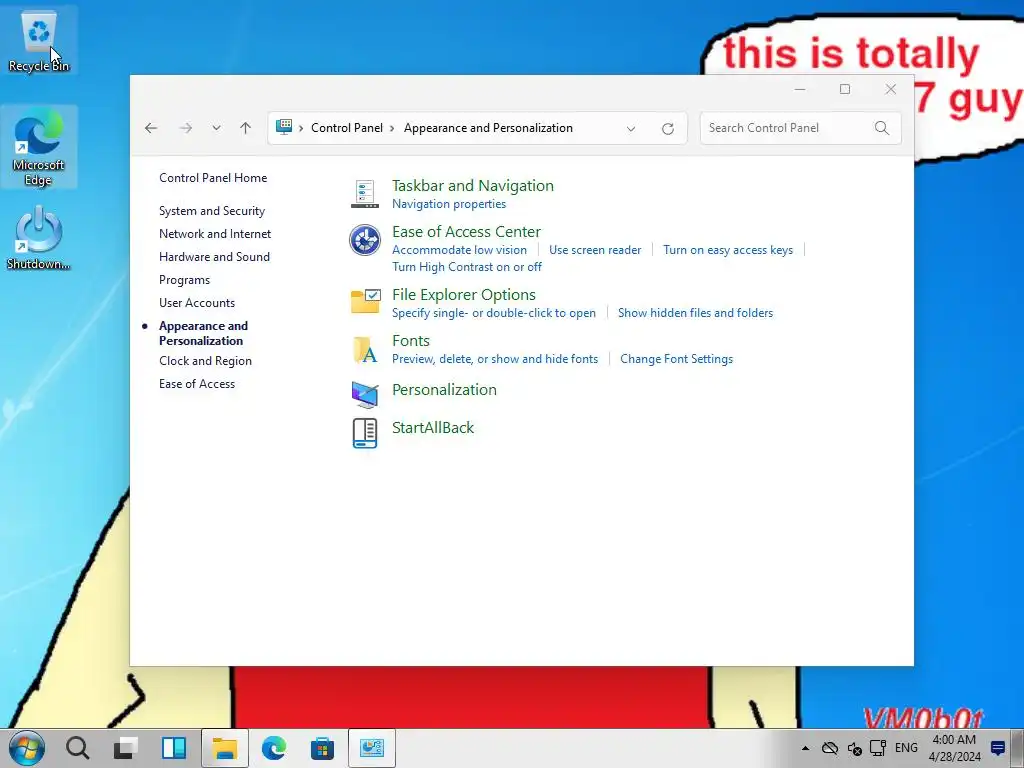The width and height of the screenshot is (1024, 768).
Task: Click the cloud sync tray icon
Action: [x=829, y=748]
